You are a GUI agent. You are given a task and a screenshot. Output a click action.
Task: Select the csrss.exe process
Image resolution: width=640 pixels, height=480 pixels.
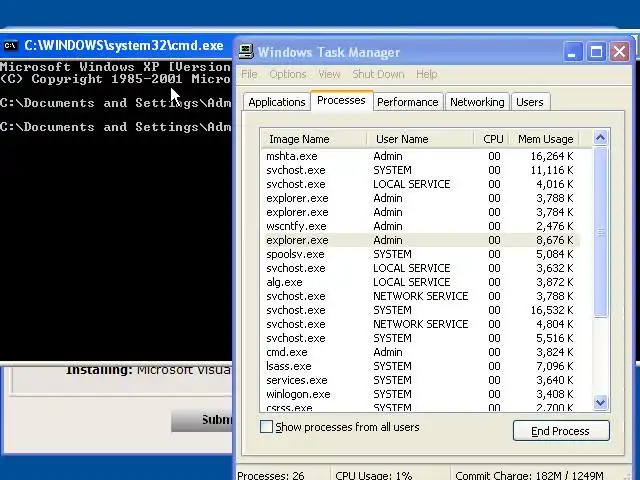420,407
